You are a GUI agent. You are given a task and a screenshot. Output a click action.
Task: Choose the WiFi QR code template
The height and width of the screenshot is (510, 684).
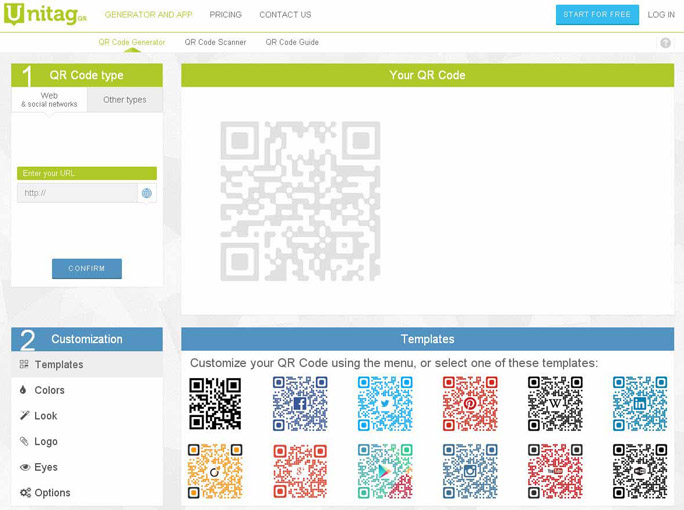[x=640, y=471]
